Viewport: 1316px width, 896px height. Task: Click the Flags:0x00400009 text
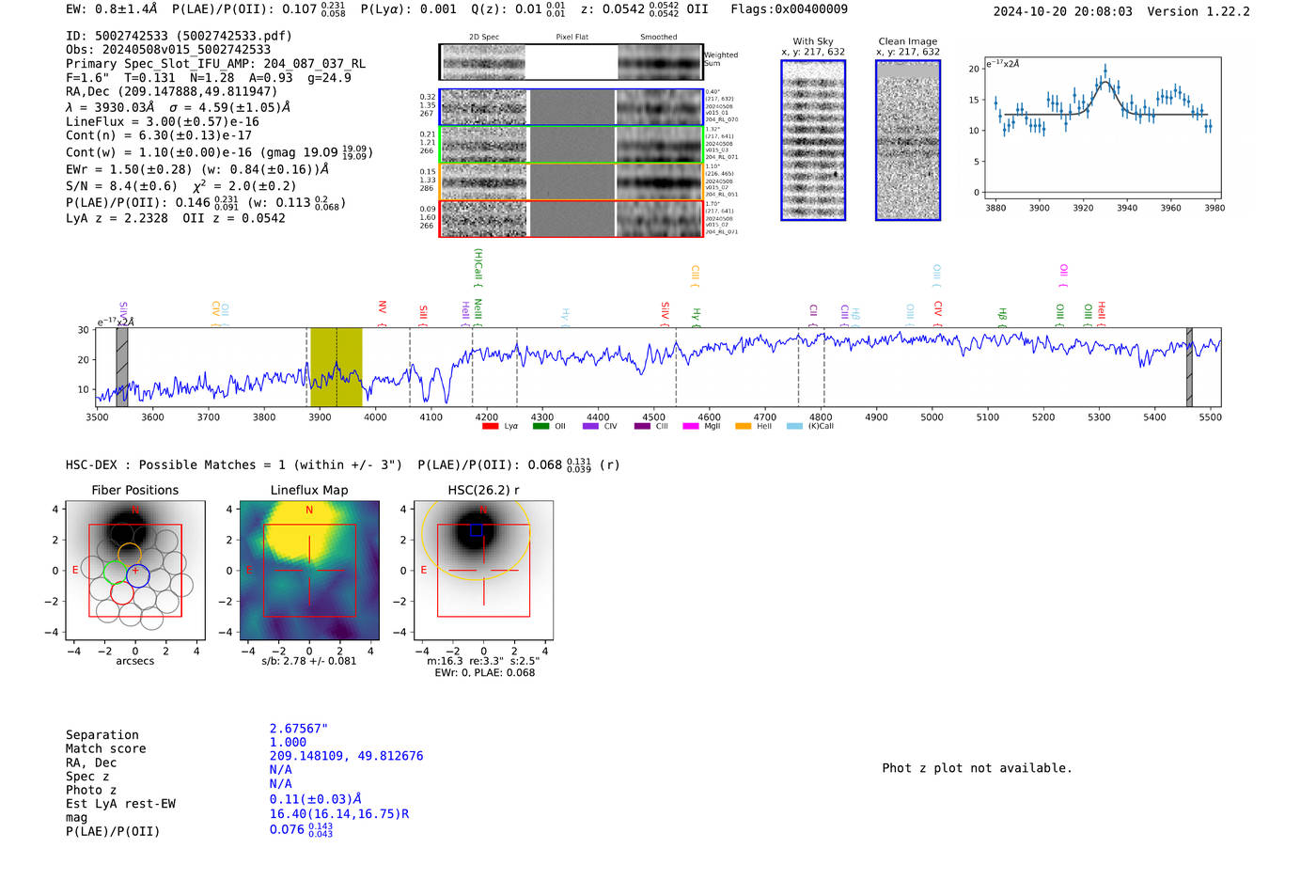tap(789, 9)
